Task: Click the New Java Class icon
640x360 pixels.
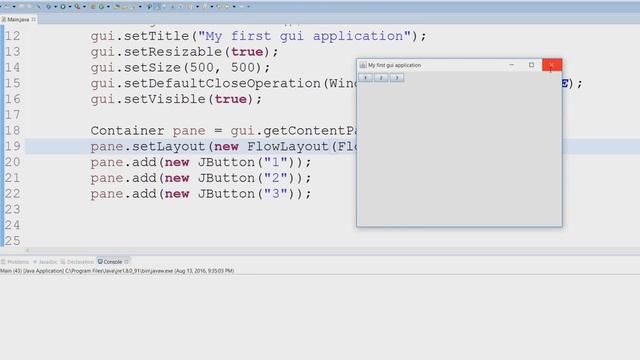Action: pyautogui.click(x=101, y=7)
